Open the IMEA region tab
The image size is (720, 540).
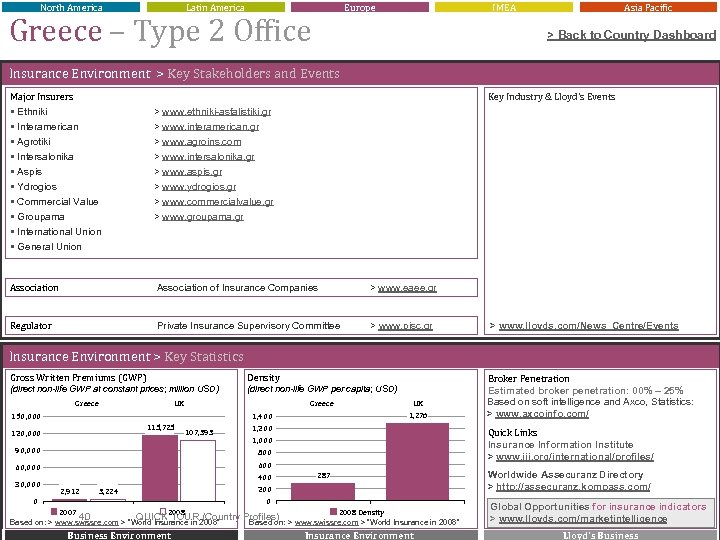coord(504,7)
